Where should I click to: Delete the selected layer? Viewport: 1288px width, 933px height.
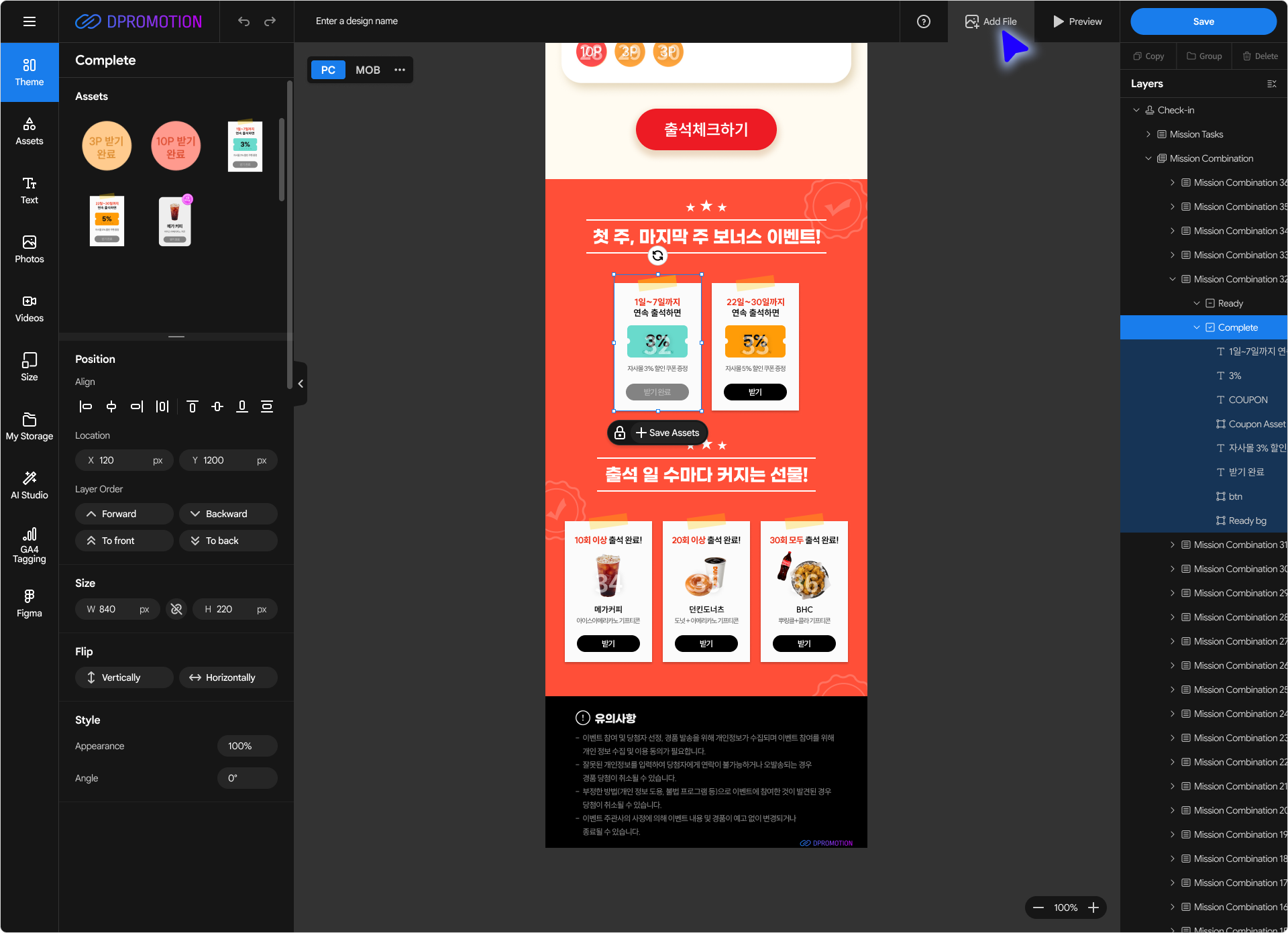(x=1260, y=56)
